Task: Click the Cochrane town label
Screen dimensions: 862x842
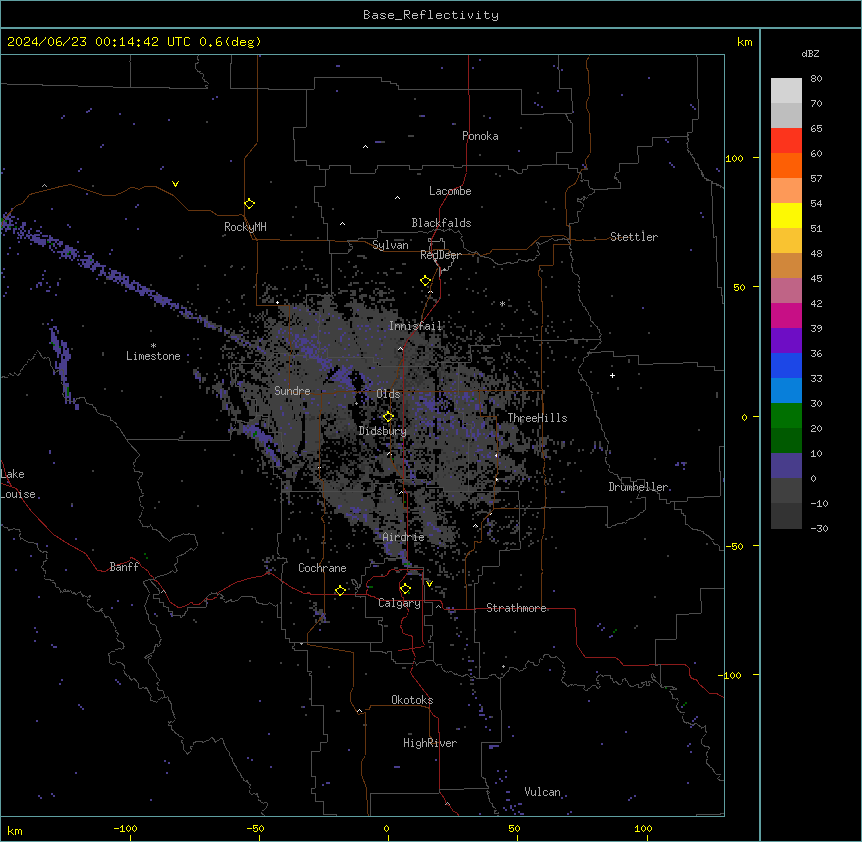Action: (322, 568)
